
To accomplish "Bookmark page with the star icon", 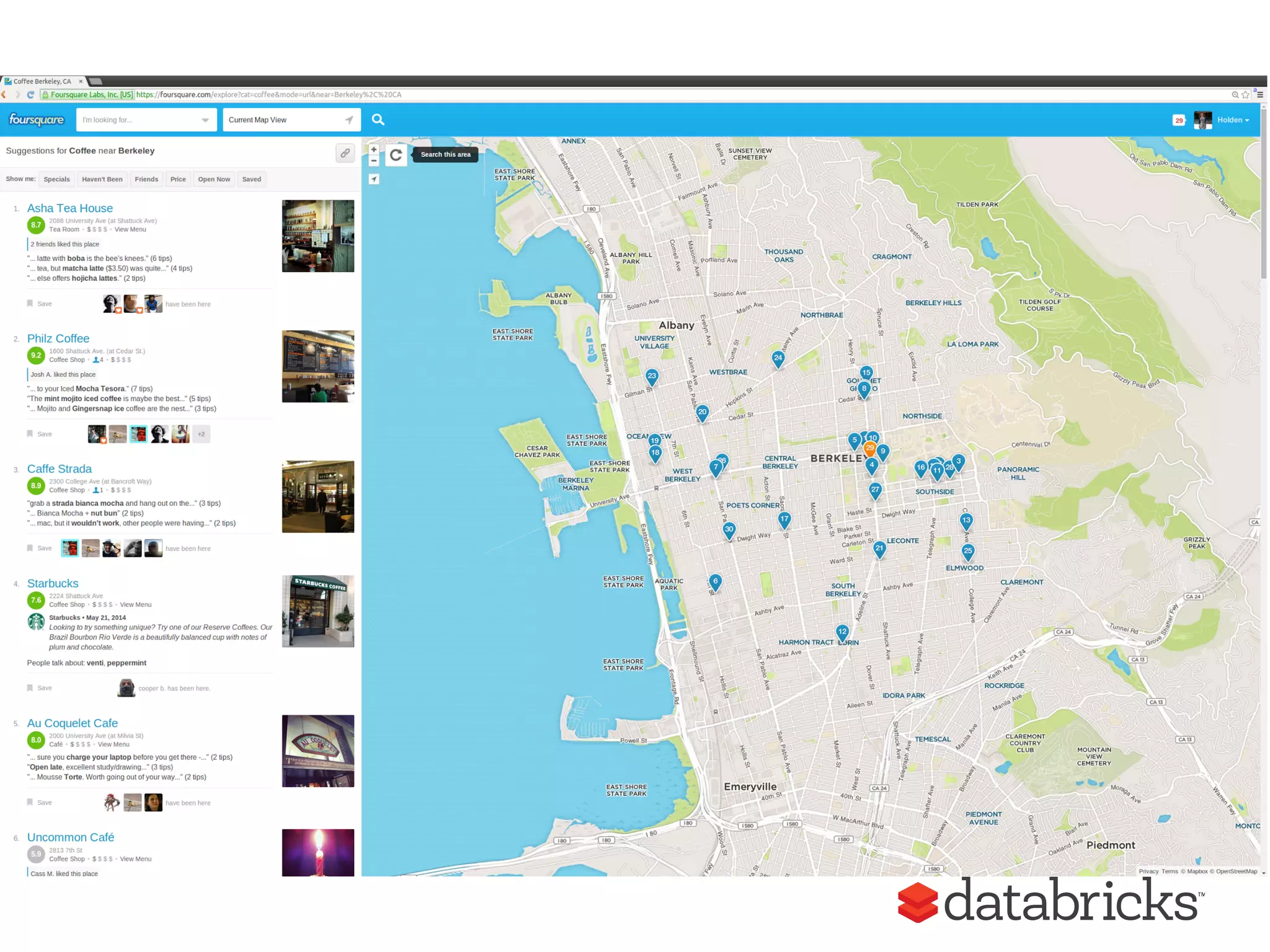I will pyautogui.click(x=1245, y=95).
